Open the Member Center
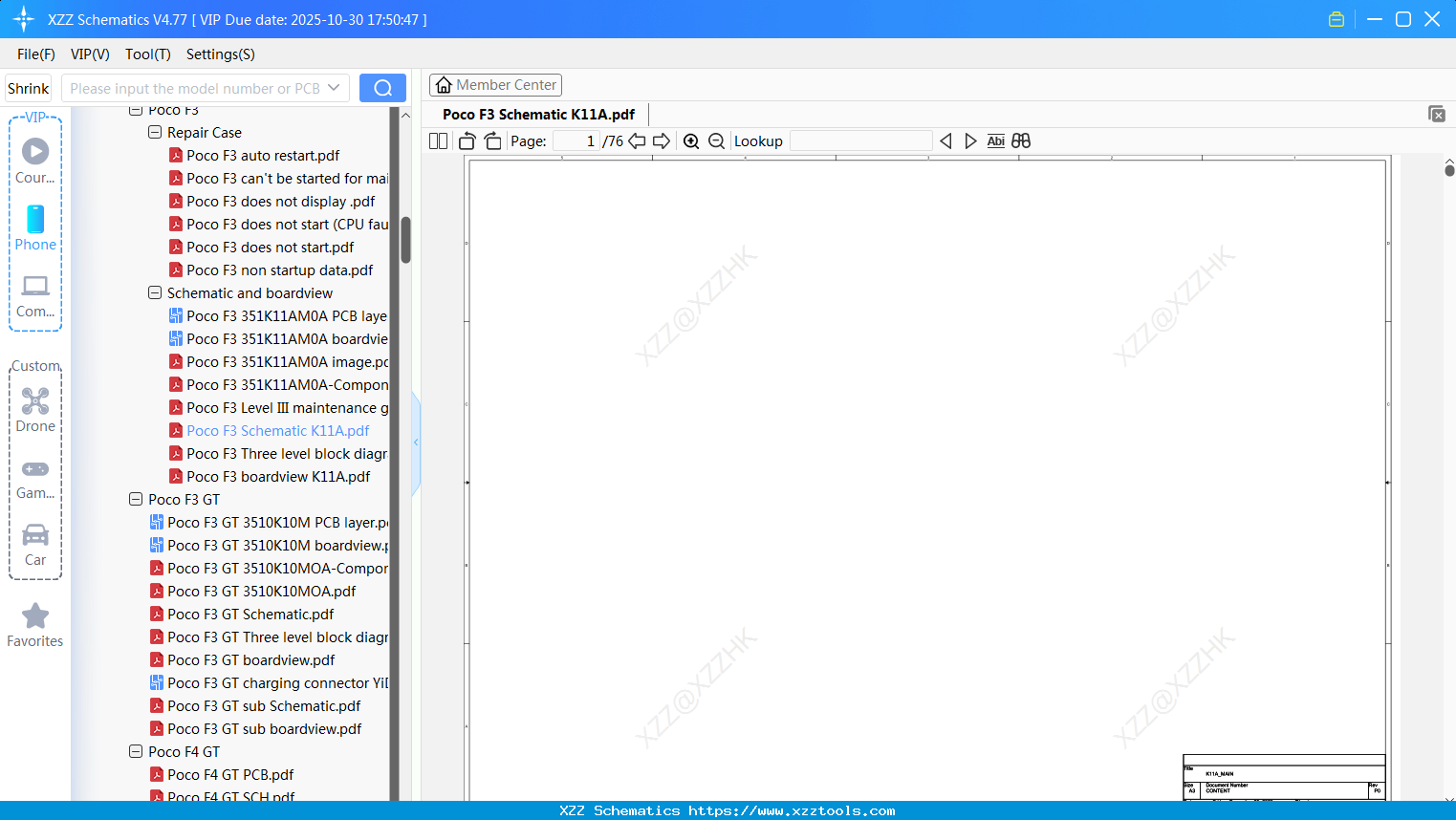 click(495, 85)
